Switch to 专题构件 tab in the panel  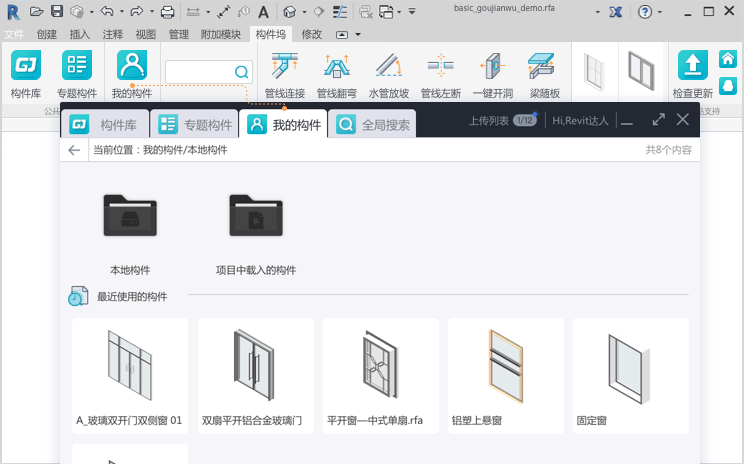click(x=194, y=124)
